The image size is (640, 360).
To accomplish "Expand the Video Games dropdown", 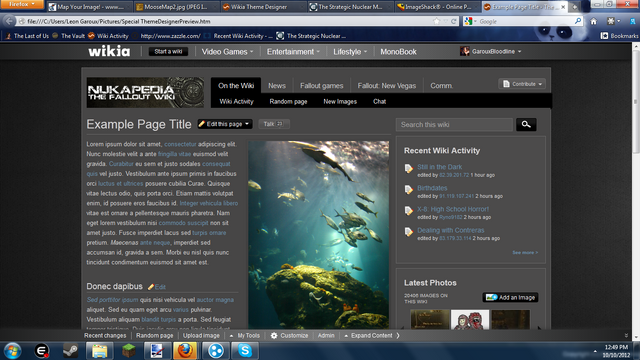I will (x=227, y=52).
